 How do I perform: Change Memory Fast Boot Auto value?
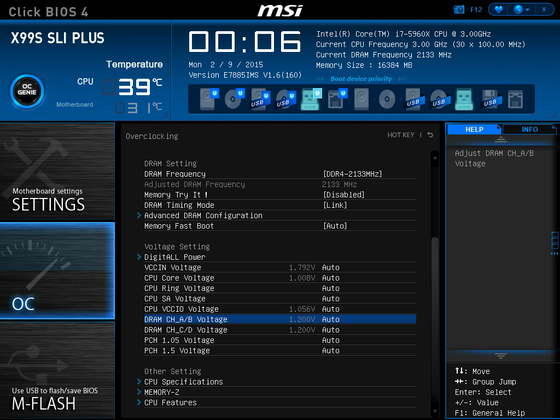point(335,226)
